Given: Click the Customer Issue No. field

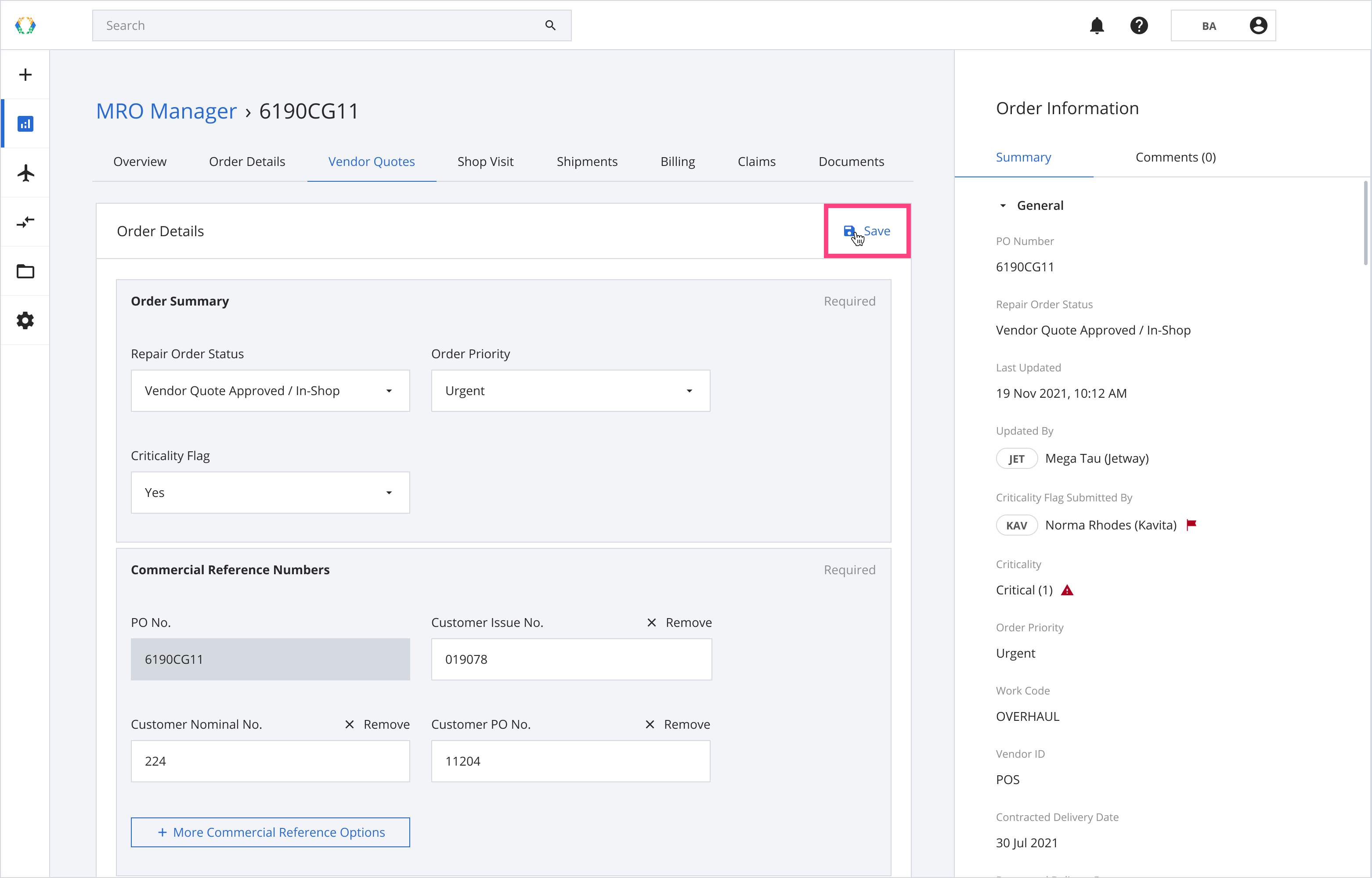Looking at the screenshot, I should tap(571, 659).
